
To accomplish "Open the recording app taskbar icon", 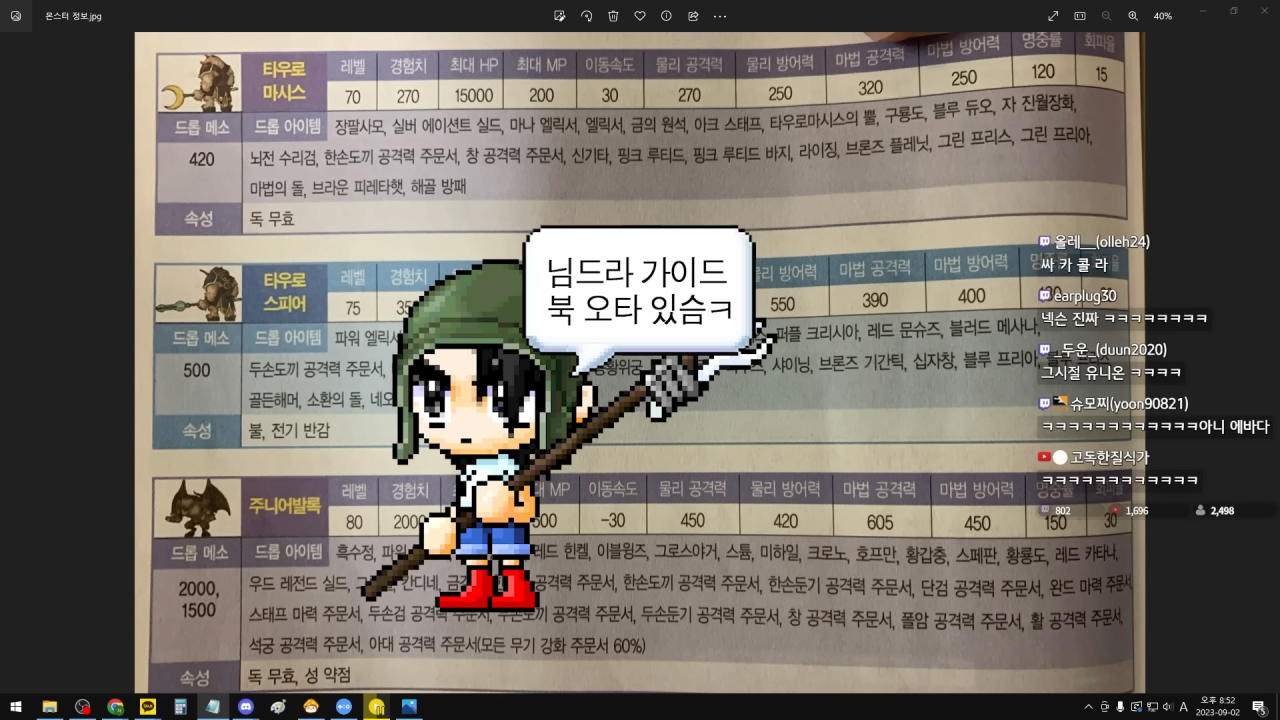I will tap(82, 706).
